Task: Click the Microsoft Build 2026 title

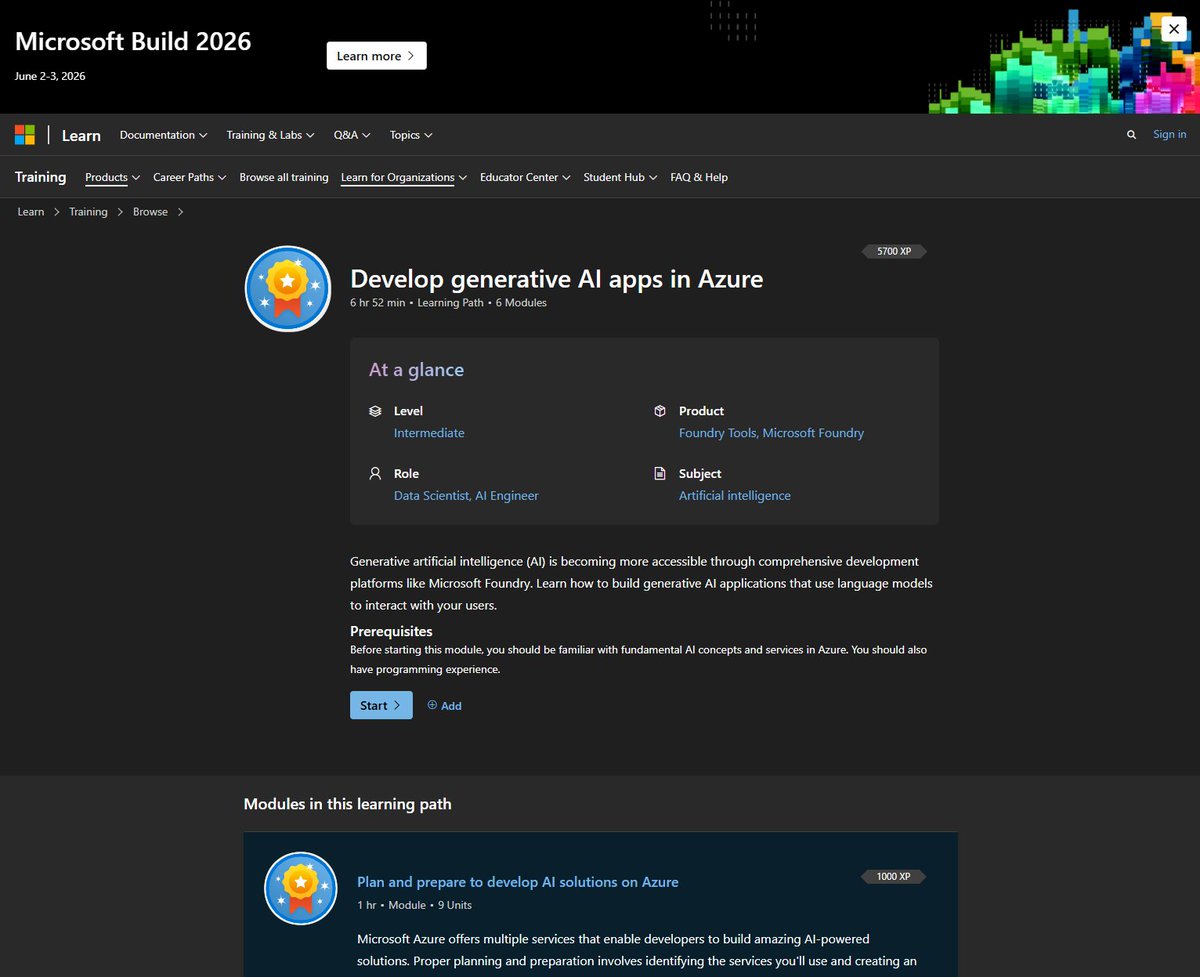Action: (x=133, y=41)
